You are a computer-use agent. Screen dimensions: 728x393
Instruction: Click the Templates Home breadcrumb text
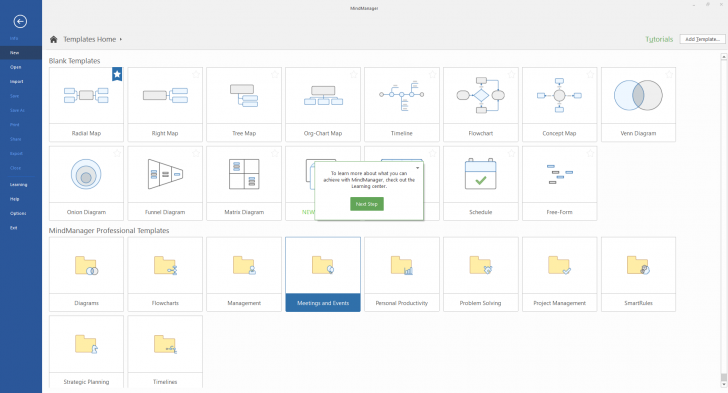pyautogui.click(x=90, y=39)
